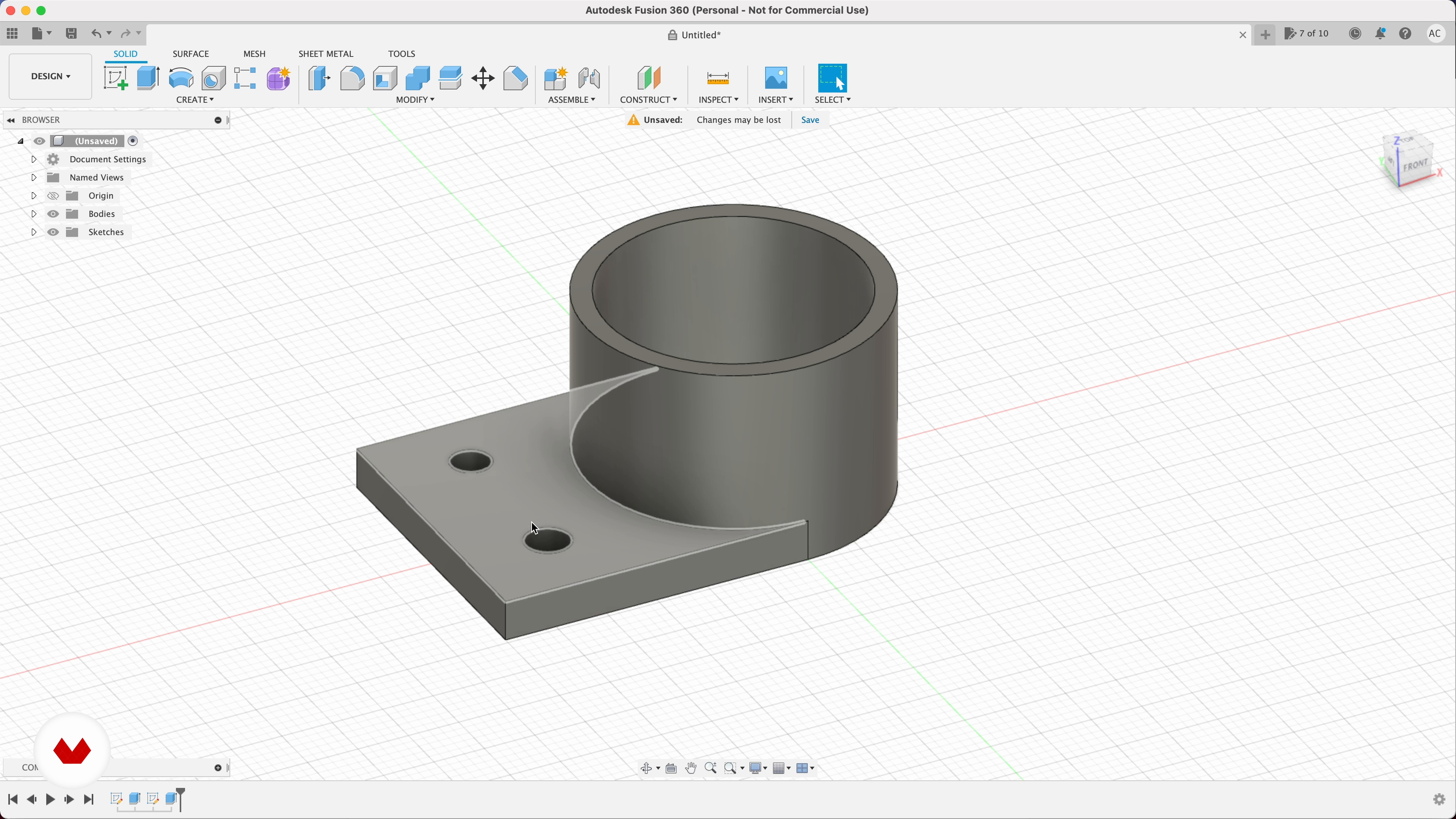Select the SOLID tab
This screenshot has width=1456, height=819.
[x=126, y=54]
